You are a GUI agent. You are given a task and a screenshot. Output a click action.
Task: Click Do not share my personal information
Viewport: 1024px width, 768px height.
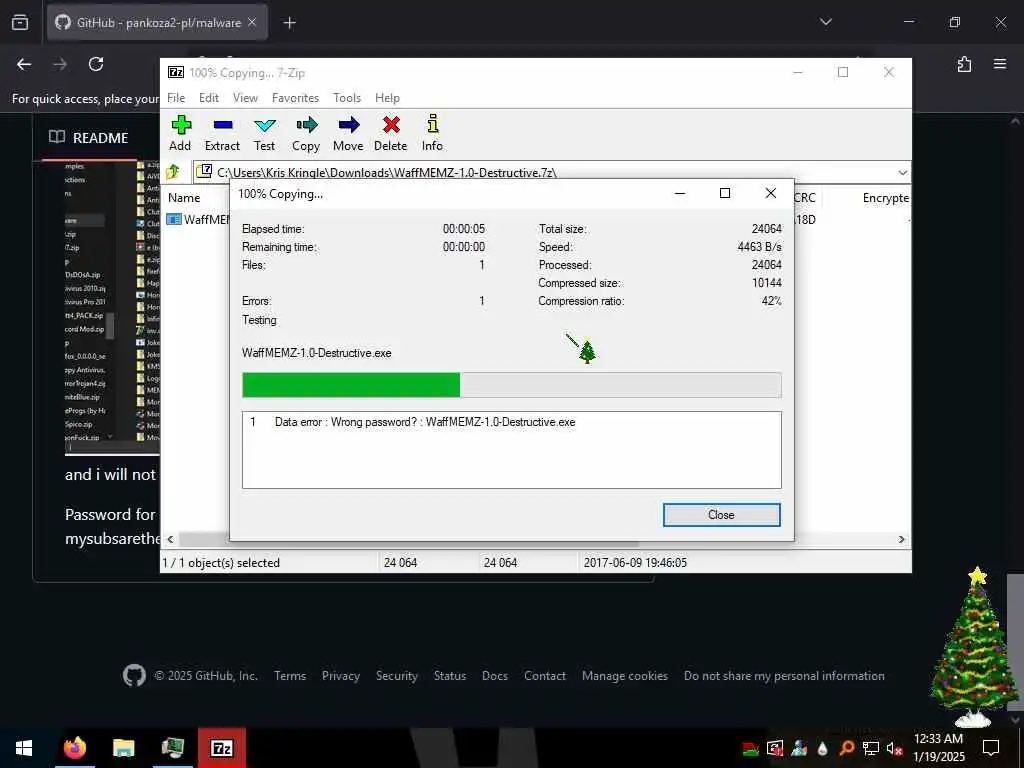[x=784, y=676]
